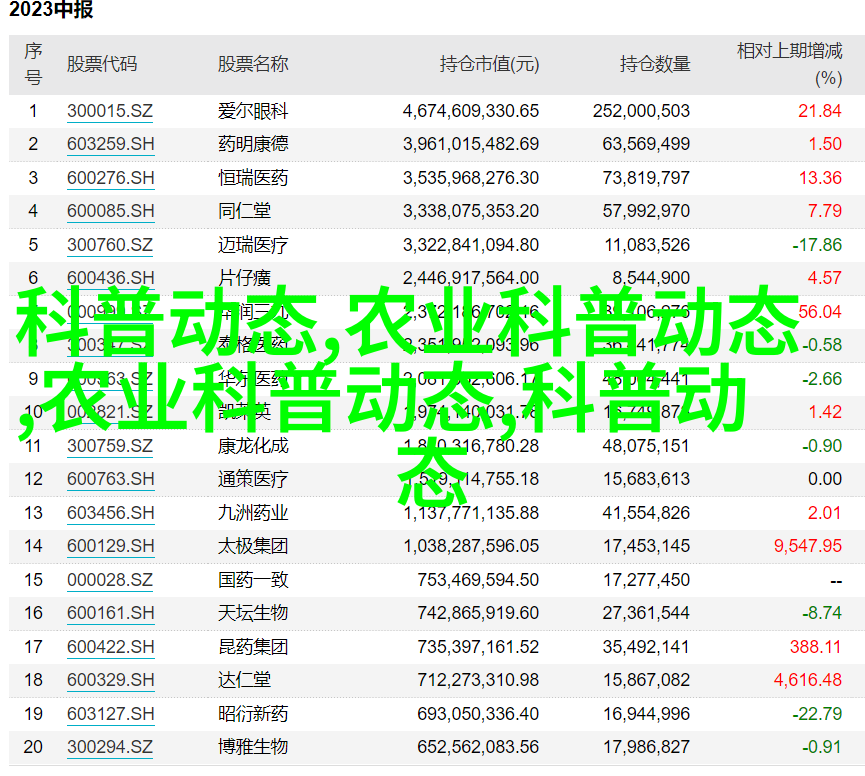The width and height of the screenshot is (865, 776).
Task: Click holding quantity 17,986,827
Action: point(646,747)
